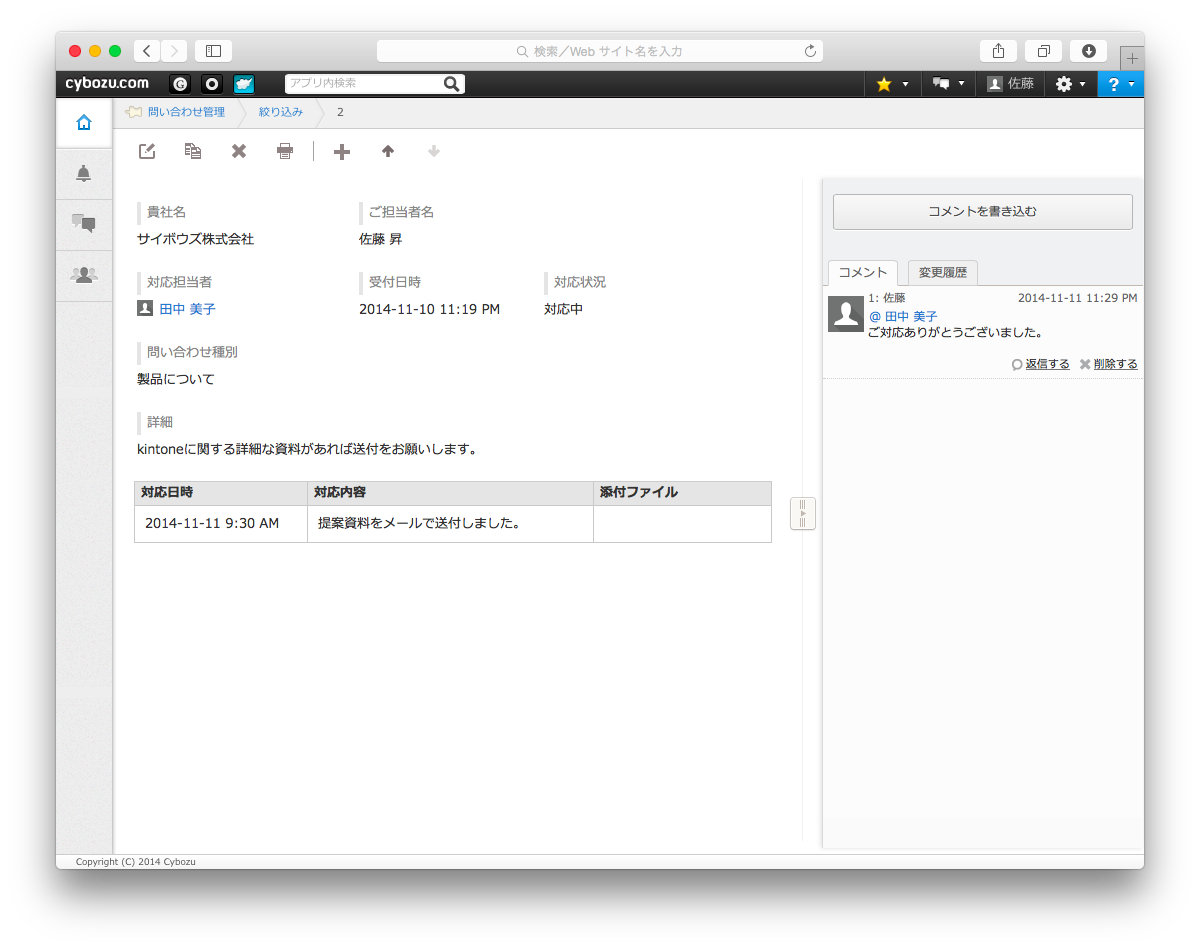Open the edit record pencil icon
The width and height of the screenshot is (1200, 949).
(147, 151)
